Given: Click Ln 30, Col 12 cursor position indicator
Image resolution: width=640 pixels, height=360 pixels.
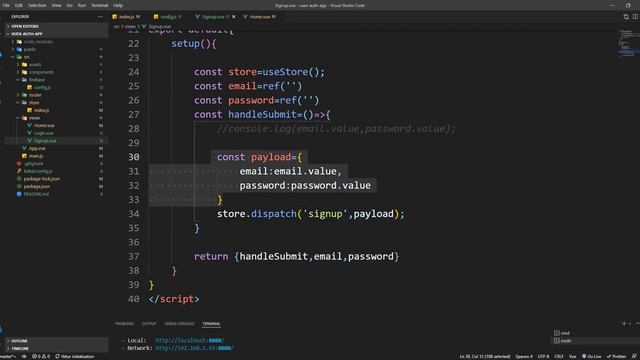Looking at the screenshot, I should 484,356.
